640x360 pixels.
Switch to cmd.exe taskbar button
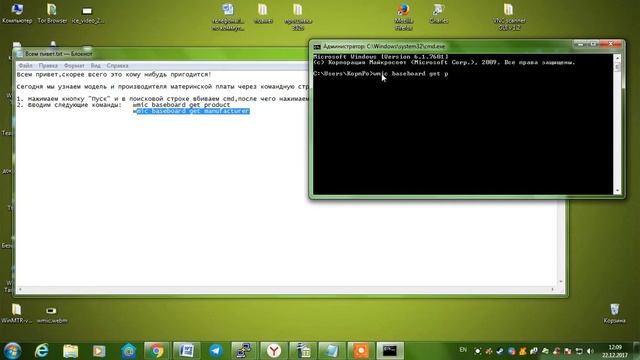coord(390,350)
